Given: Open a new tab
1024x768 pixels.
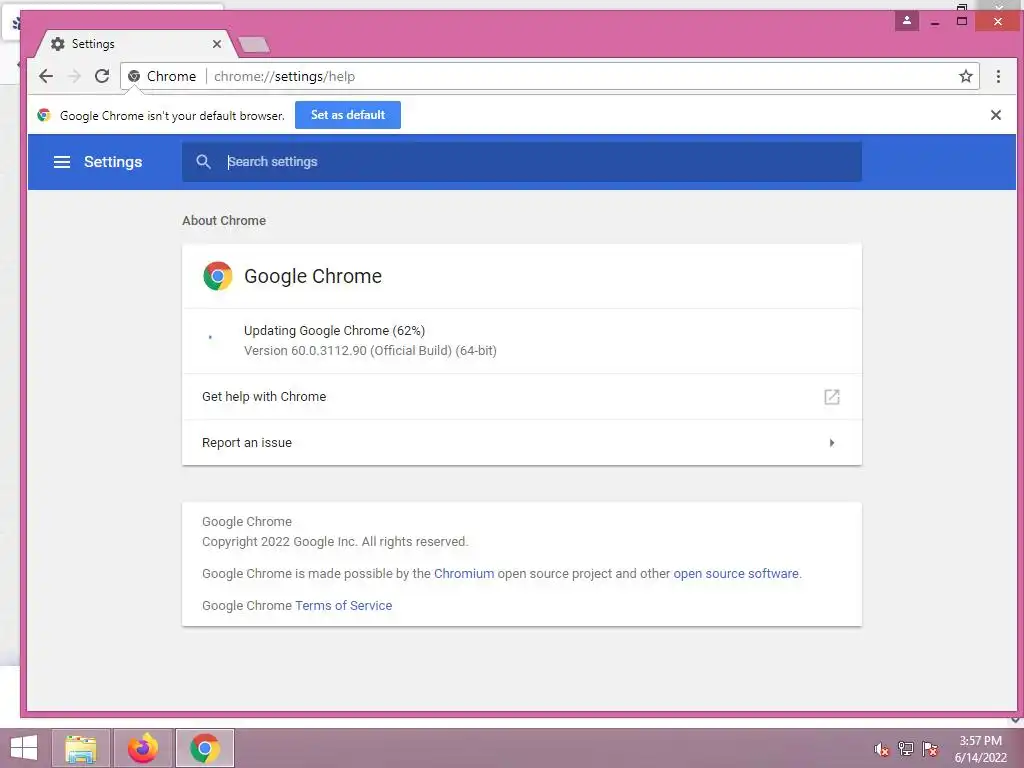Looking at the screenshot, I should (254, 44).
